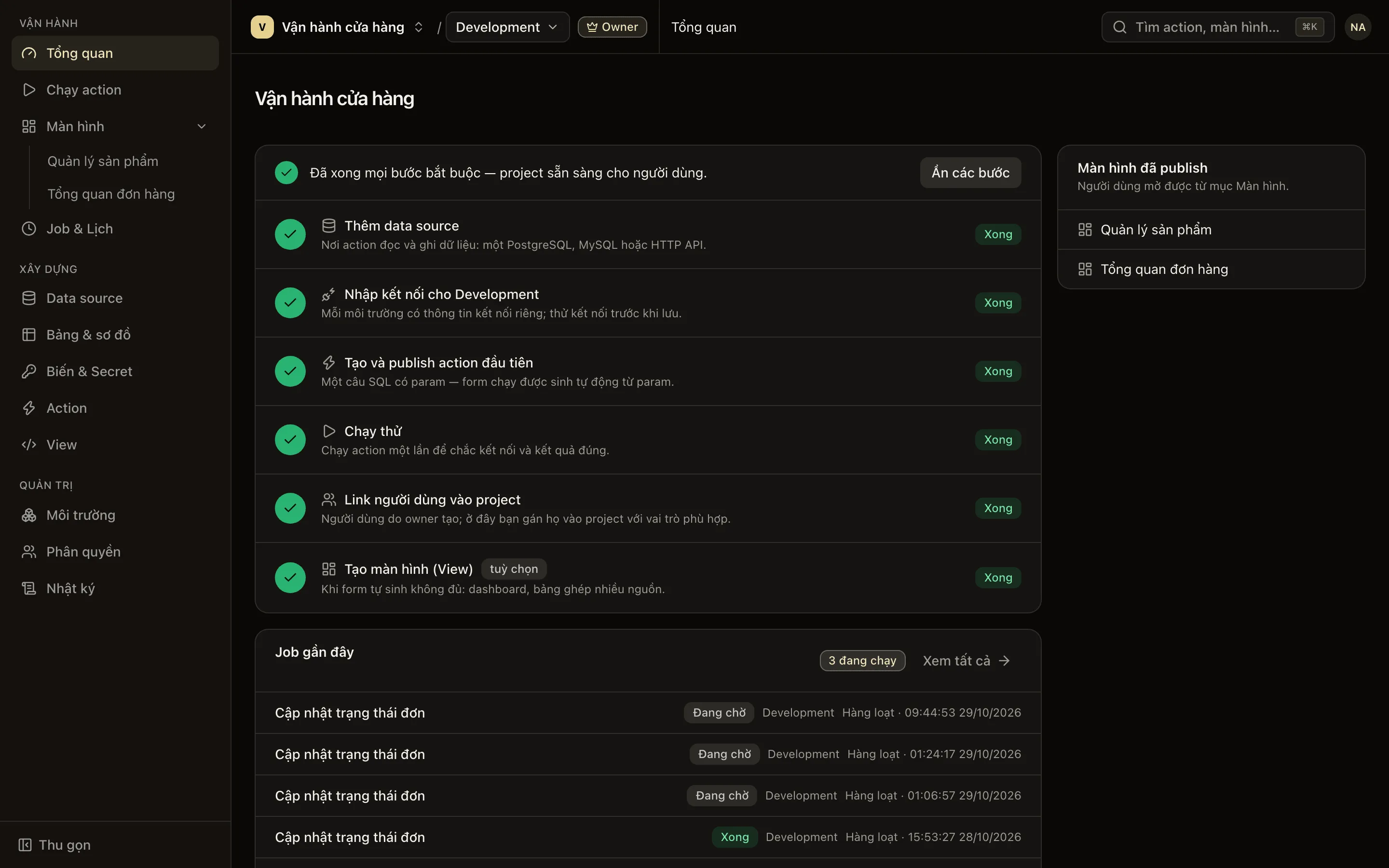Open published screen Quản lý sản phẩm in right panel
The height and width of the screenshot is (868, 1389).
[x=1211, y=230]
